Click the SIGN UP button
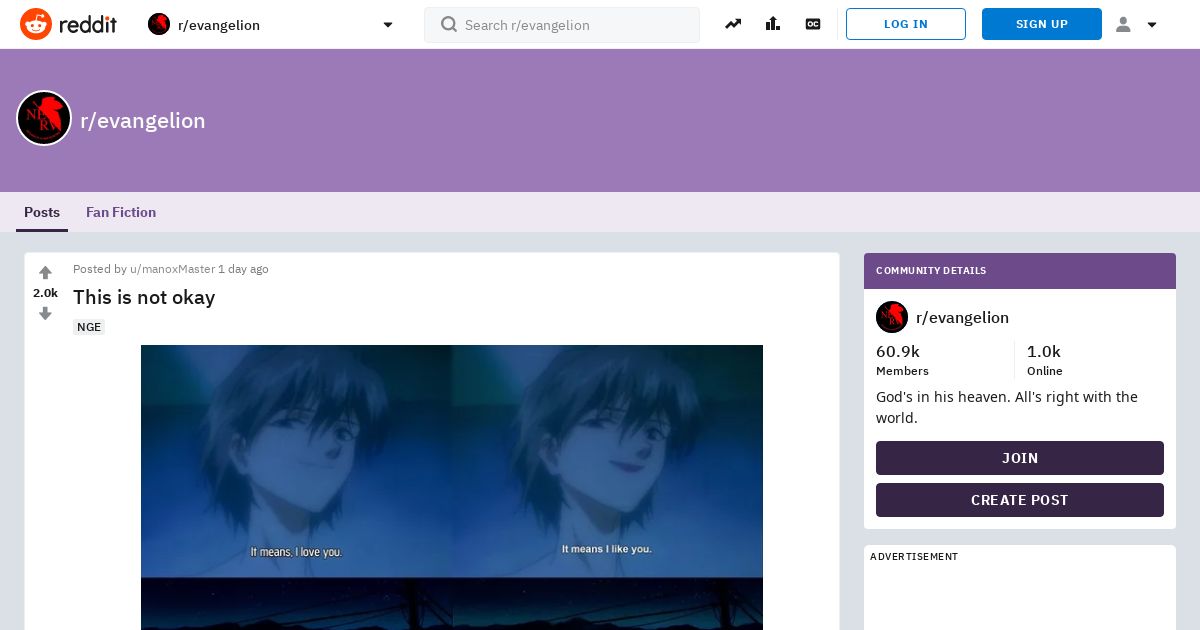Viewport: 1200px width, 630px height. pos(1042,24)
